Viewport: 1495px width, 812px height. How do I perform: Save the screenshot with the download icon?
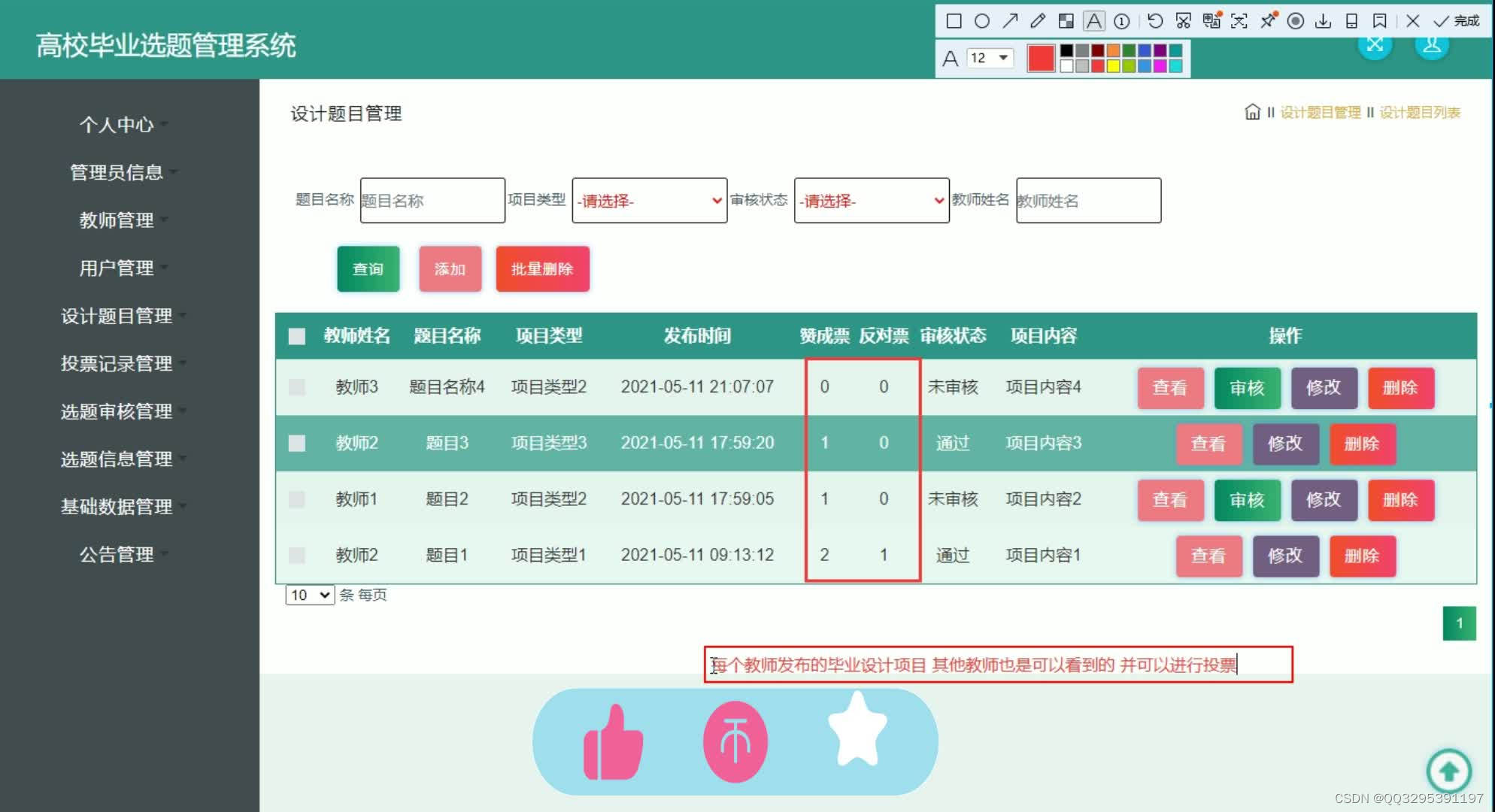[1323, 21]
